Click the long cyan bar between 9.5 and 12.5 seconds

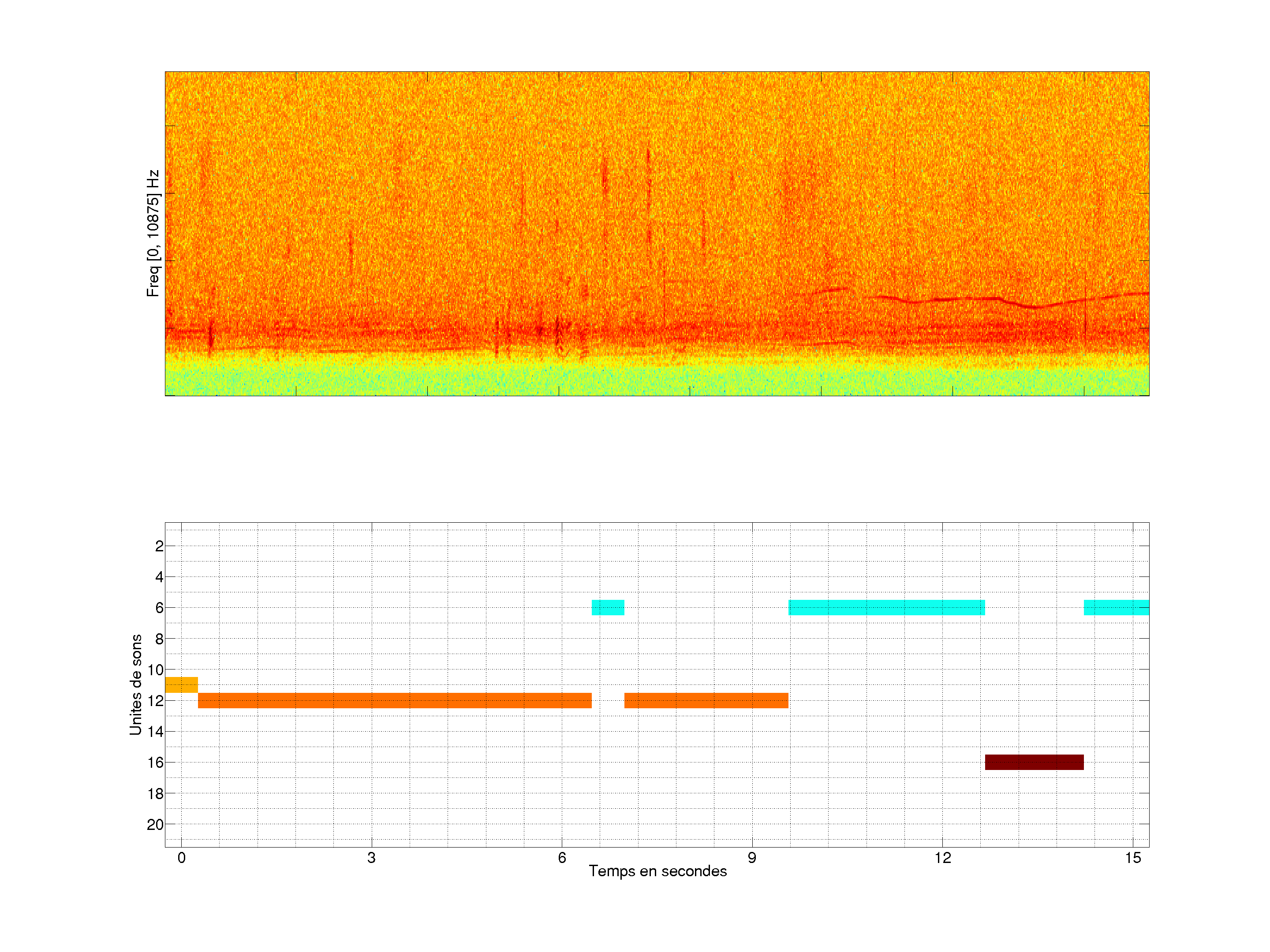pyautogui.click(x=886, y=607)
